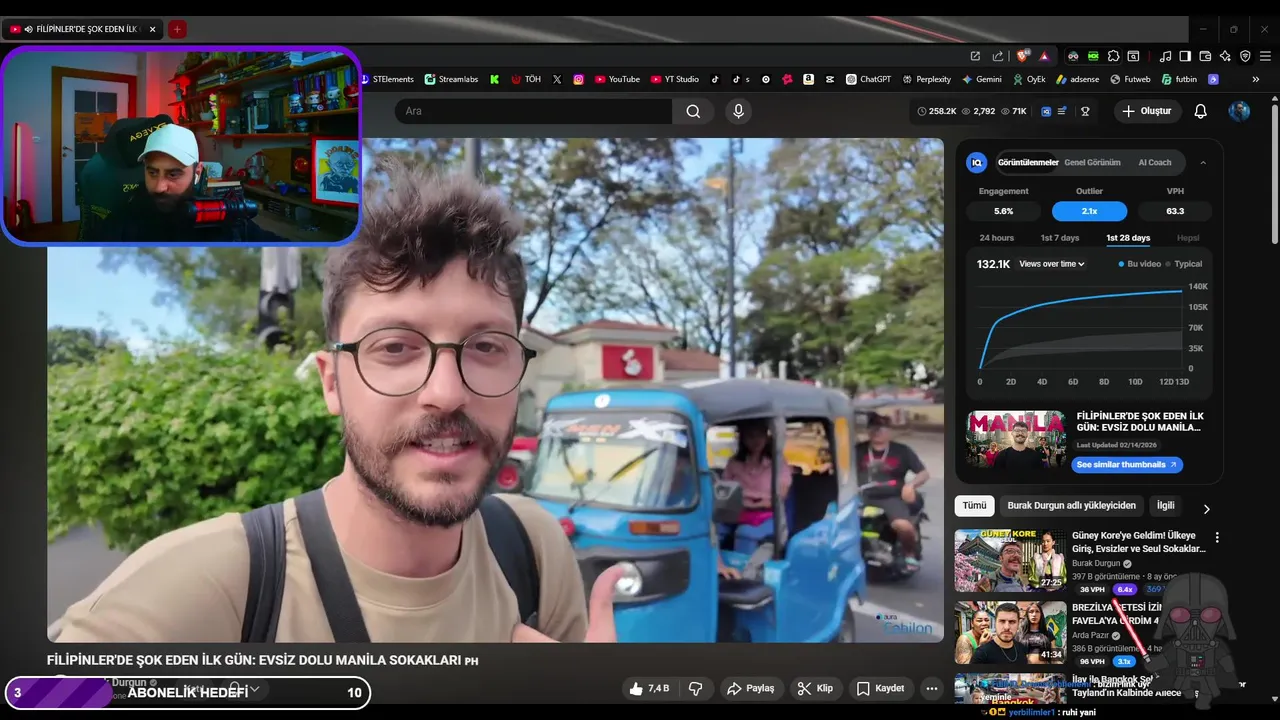Image resolution: width=1280 pixels, height=720 pixels.
Task: Select the Burak Durgun adlı yükleyiciden chip
Action: click(x=1071, y=506)
